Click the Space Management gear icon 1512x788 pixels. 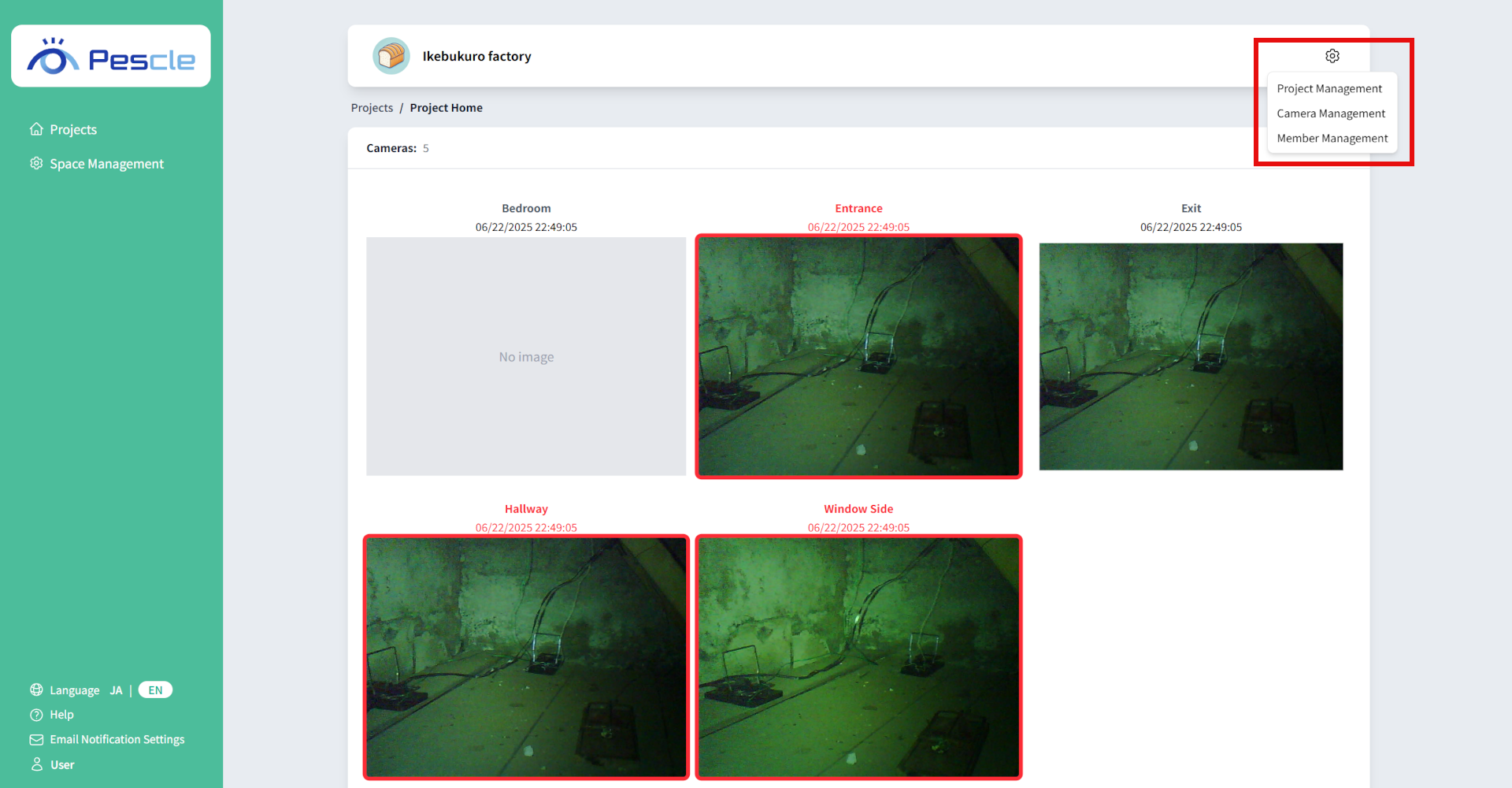click(x=36, y=163)
